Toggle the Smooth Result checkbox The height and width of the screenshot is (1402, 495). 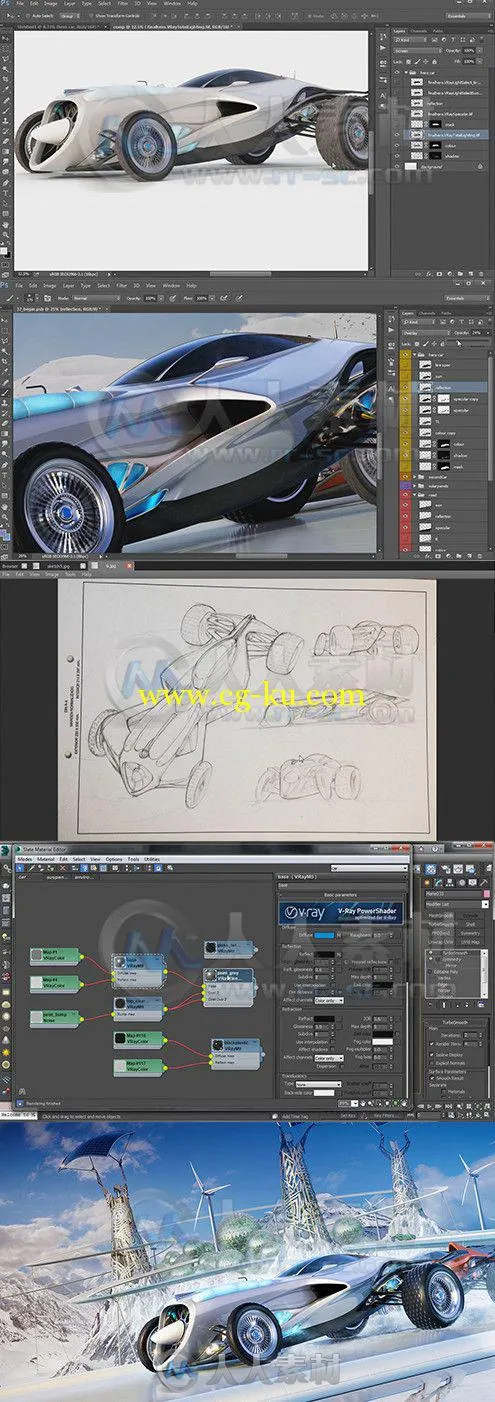(432, 1078)
